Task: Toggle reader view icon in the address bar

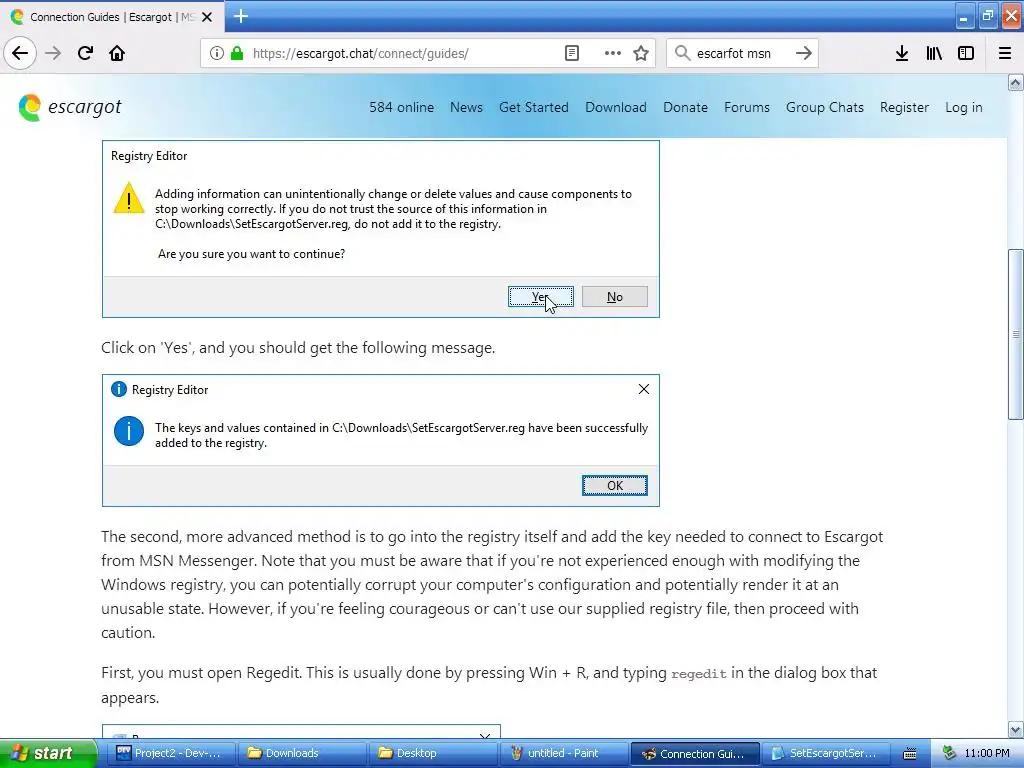Action: click(571, 53)
